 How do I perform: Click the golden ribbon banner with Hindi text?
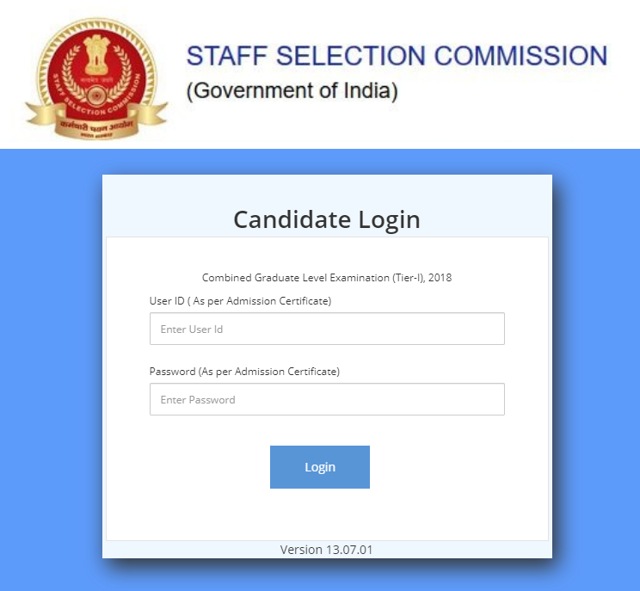tap(97, 122)
